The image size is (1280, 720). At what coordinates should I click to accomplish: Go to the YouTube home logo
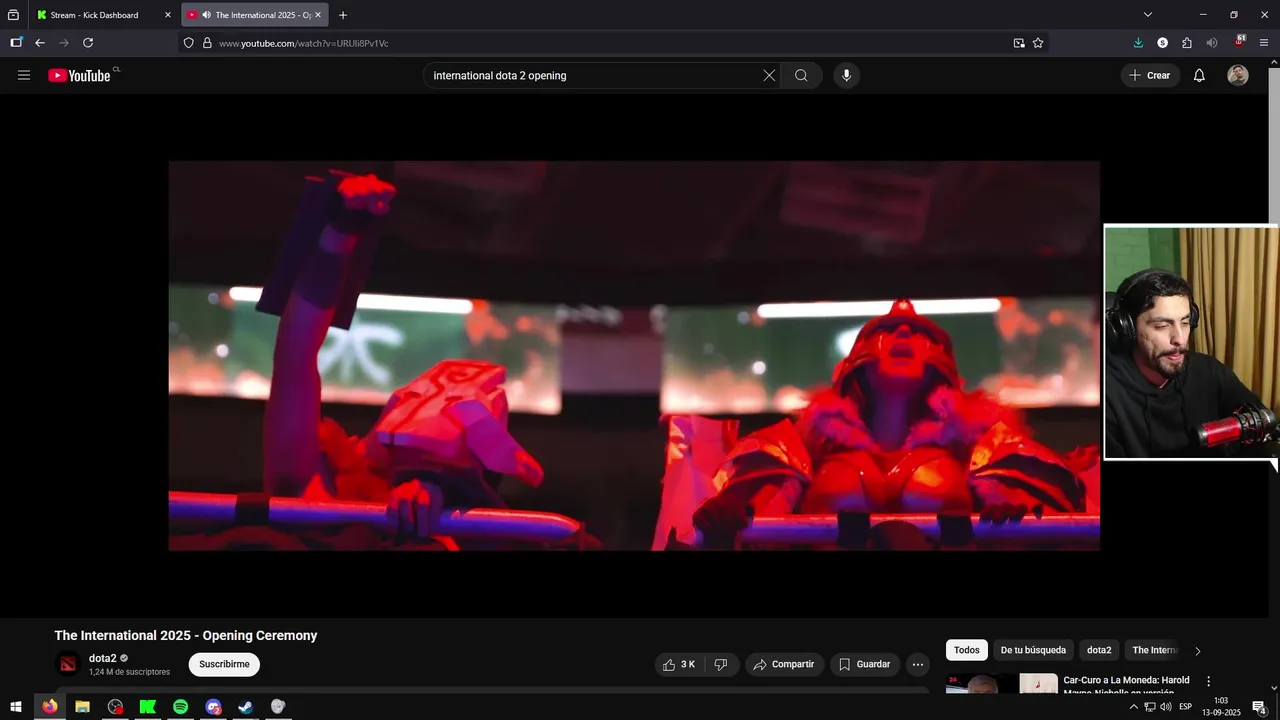(x=80, y=75)
